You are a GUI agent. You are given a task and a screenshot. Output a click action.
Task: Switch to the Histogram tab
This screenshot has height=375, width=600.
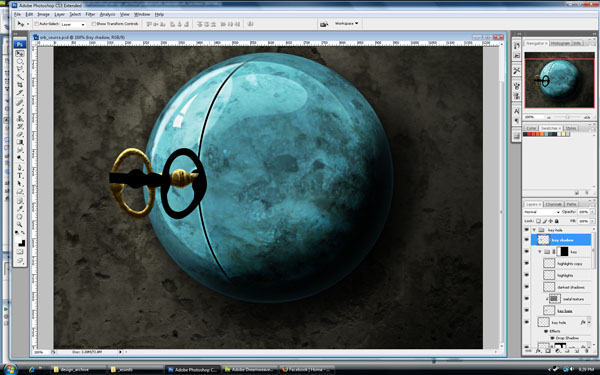[x=560, y=43]
